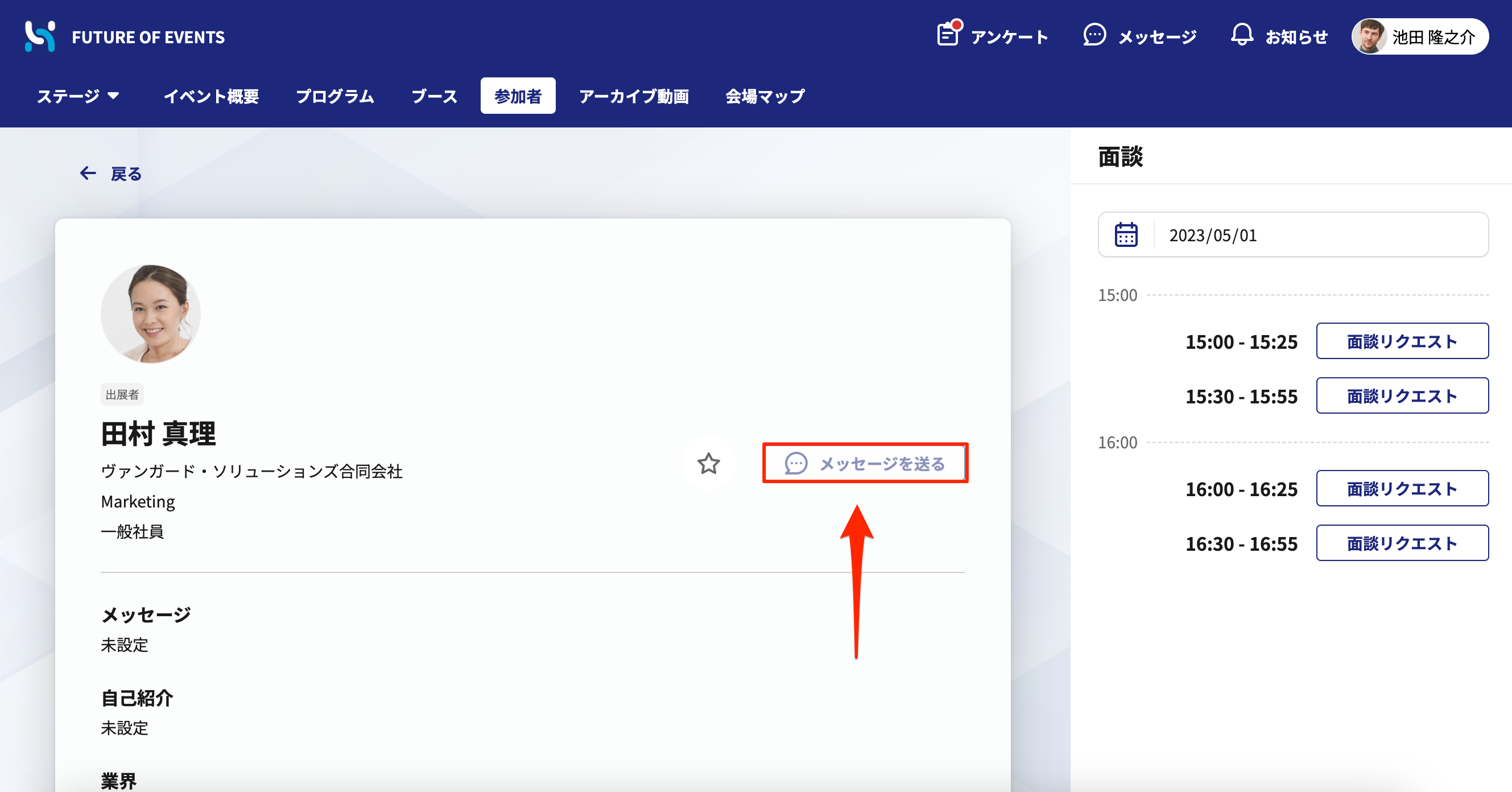This screenshot has width=1512, height=792.
Task: Open the アンケート survey icon
Action: (x=949, y=34)
